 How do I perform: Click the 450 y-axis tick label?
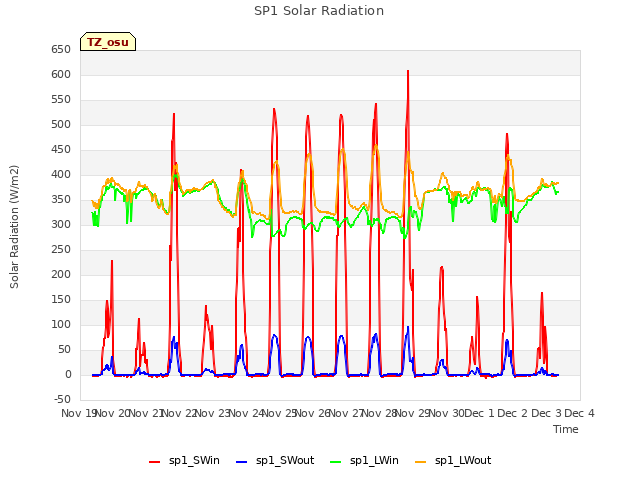pos(61,149)
